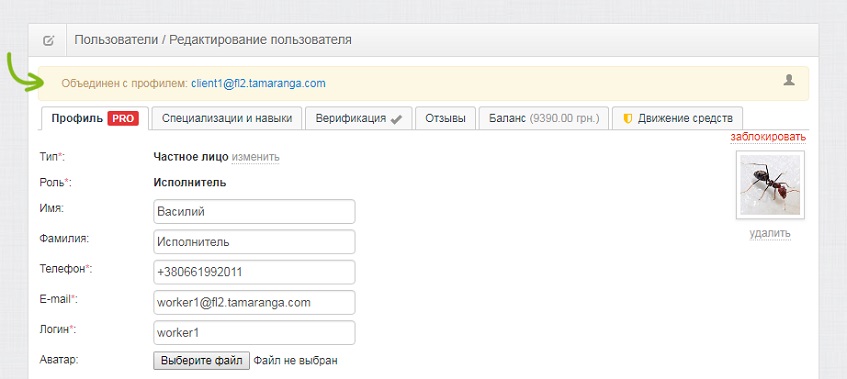The width and height of the screenshot is (847, 379).
Task: Click the Телефон field label
Action: pos(65,268)
